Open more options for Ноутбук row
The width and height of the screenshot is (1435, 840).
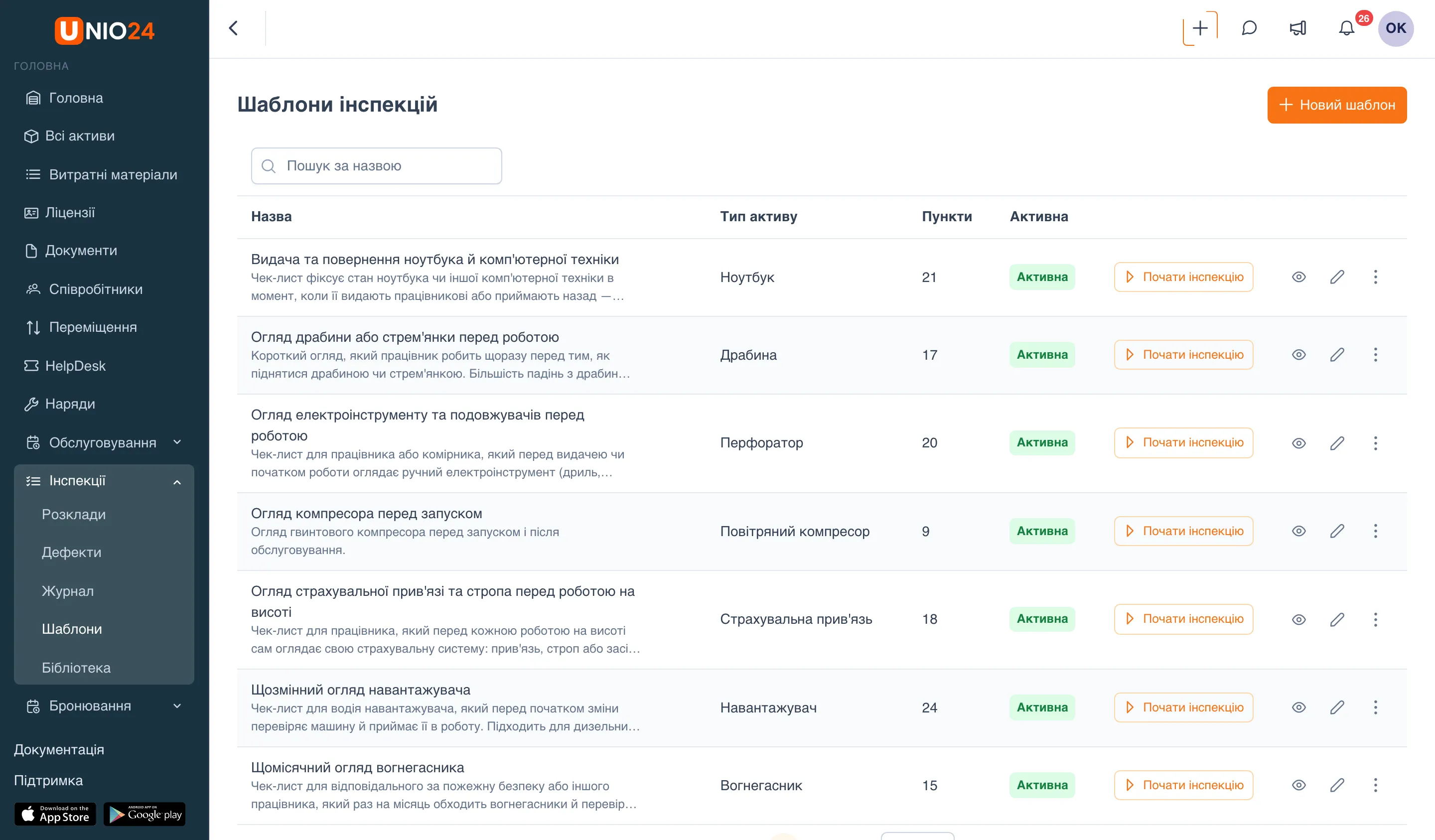click(1375, 278)
